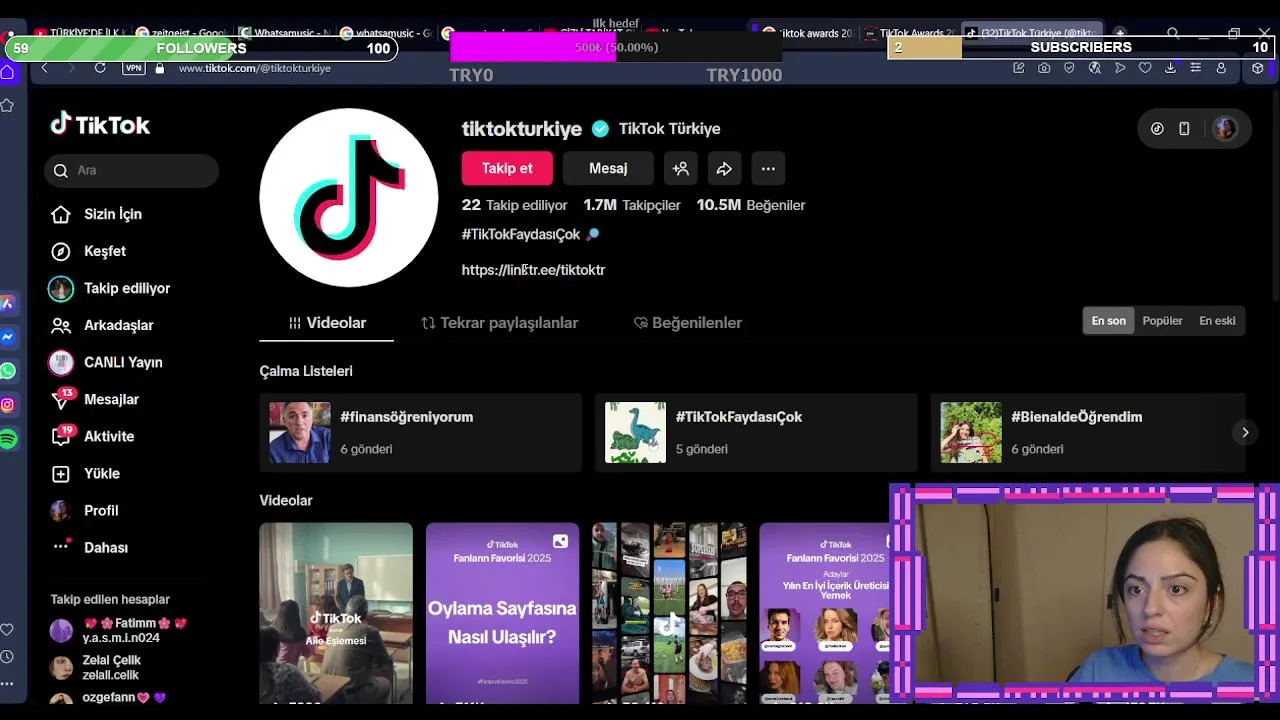Sort videos by Popüler
This screenshot has width=1280, height=720.
pos(1162,321)
